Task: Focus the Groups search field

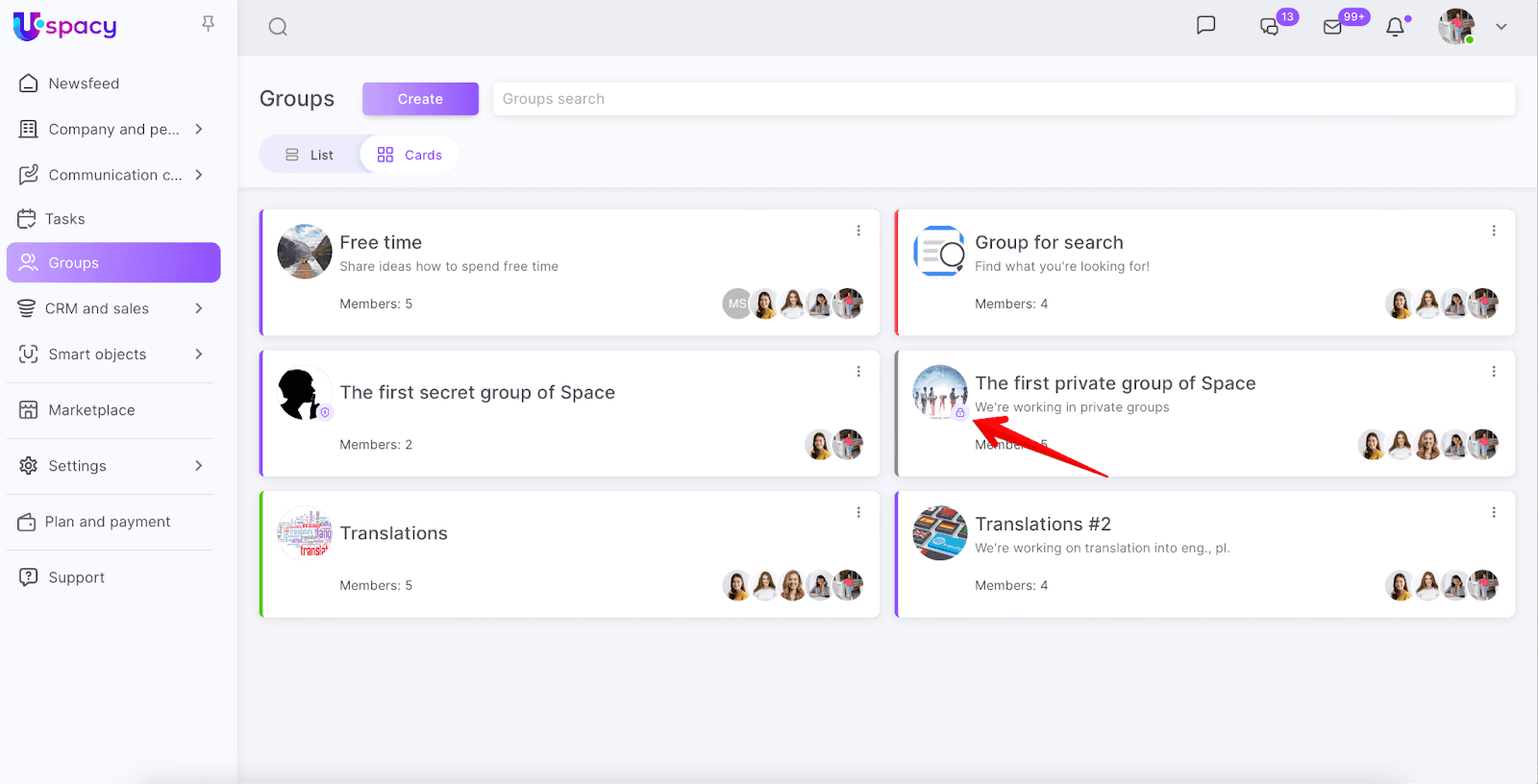Action: coord(1003,99)
